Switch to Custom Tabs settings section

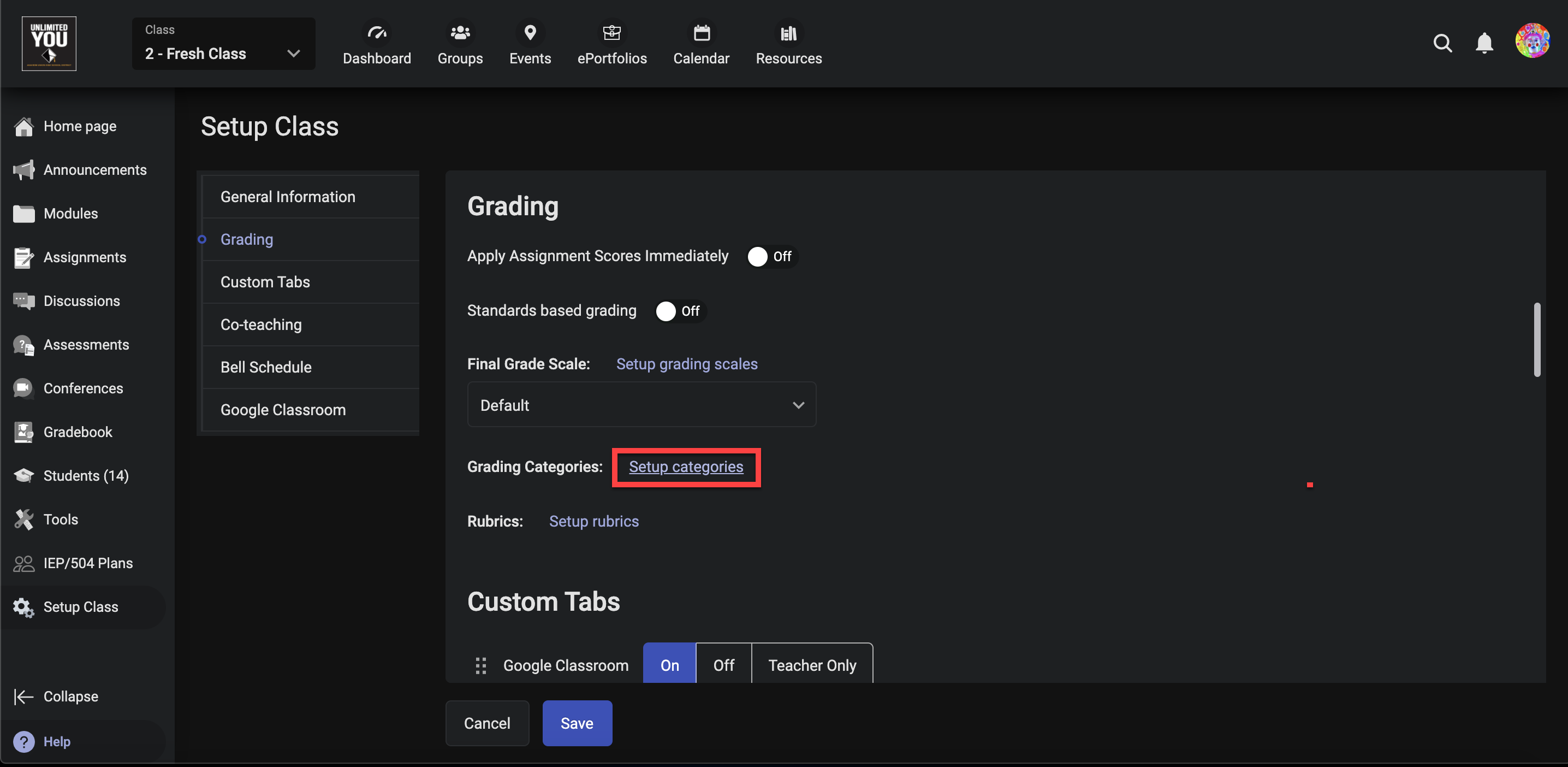[x=265, y=282]
